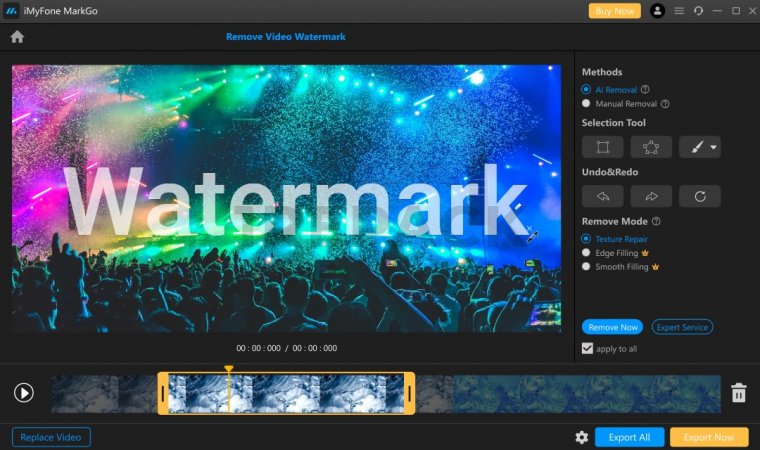This screenshot has height=450, width=760.
Task: Select the rectangle selection tool
Action: point(603,147)
